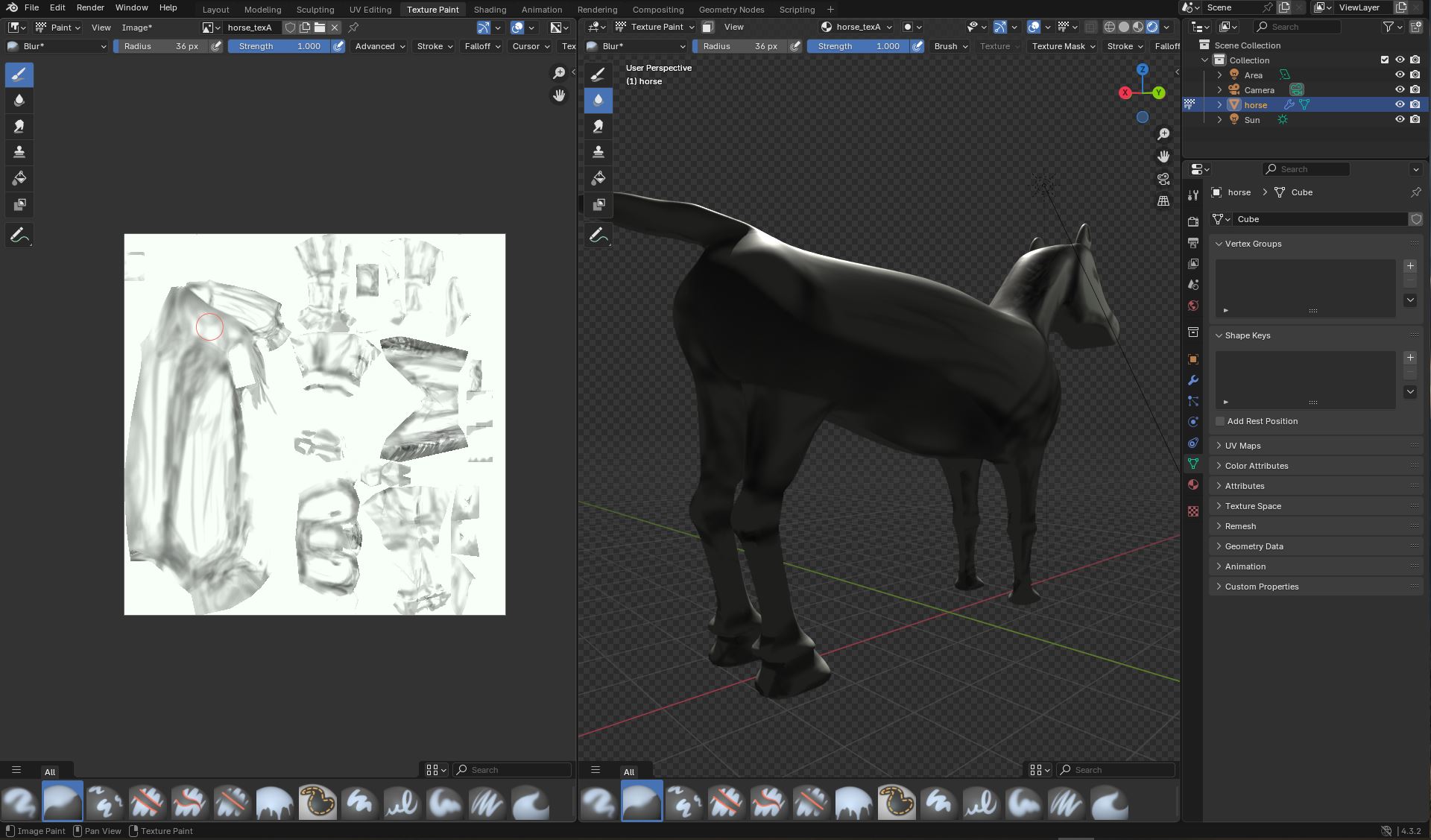This screenshot has height=840, width=1431.
Task: Select the Fill tool in image editor
Action: click(19, 178)
